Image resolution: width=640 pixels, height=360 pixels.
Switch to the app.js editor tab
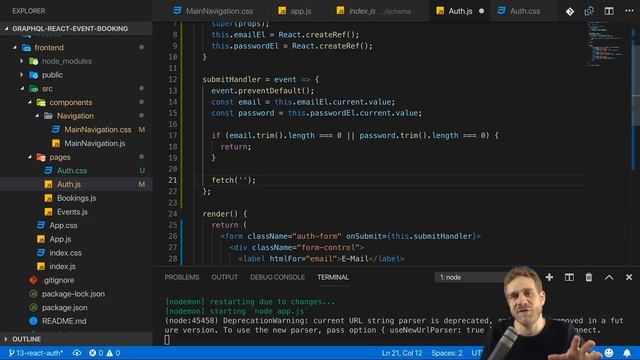click(x=295, y=11)
